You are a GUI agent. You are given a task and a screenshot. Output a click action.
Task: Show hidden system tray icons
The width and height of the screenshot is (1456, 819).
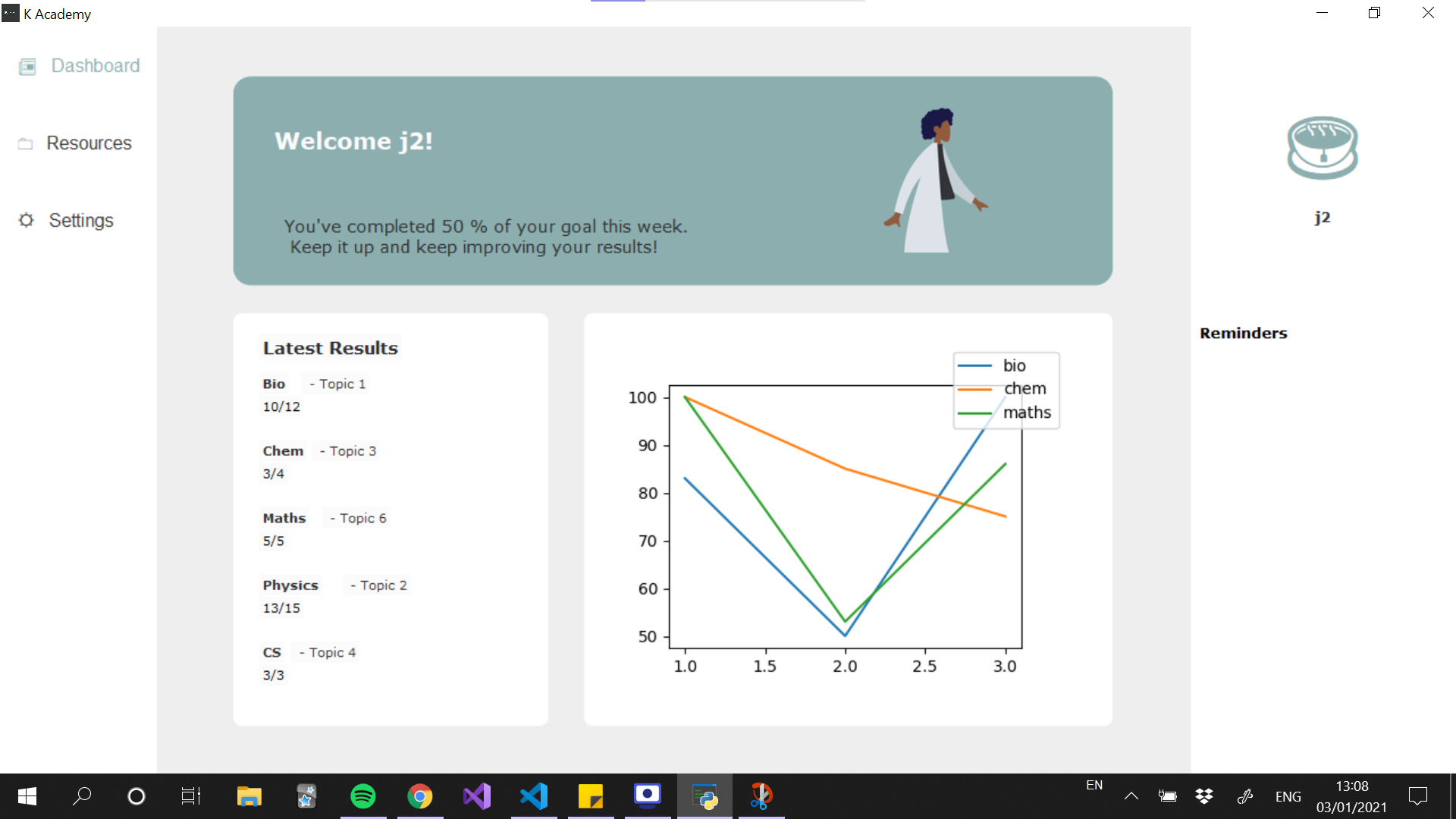click(1131, 796)
